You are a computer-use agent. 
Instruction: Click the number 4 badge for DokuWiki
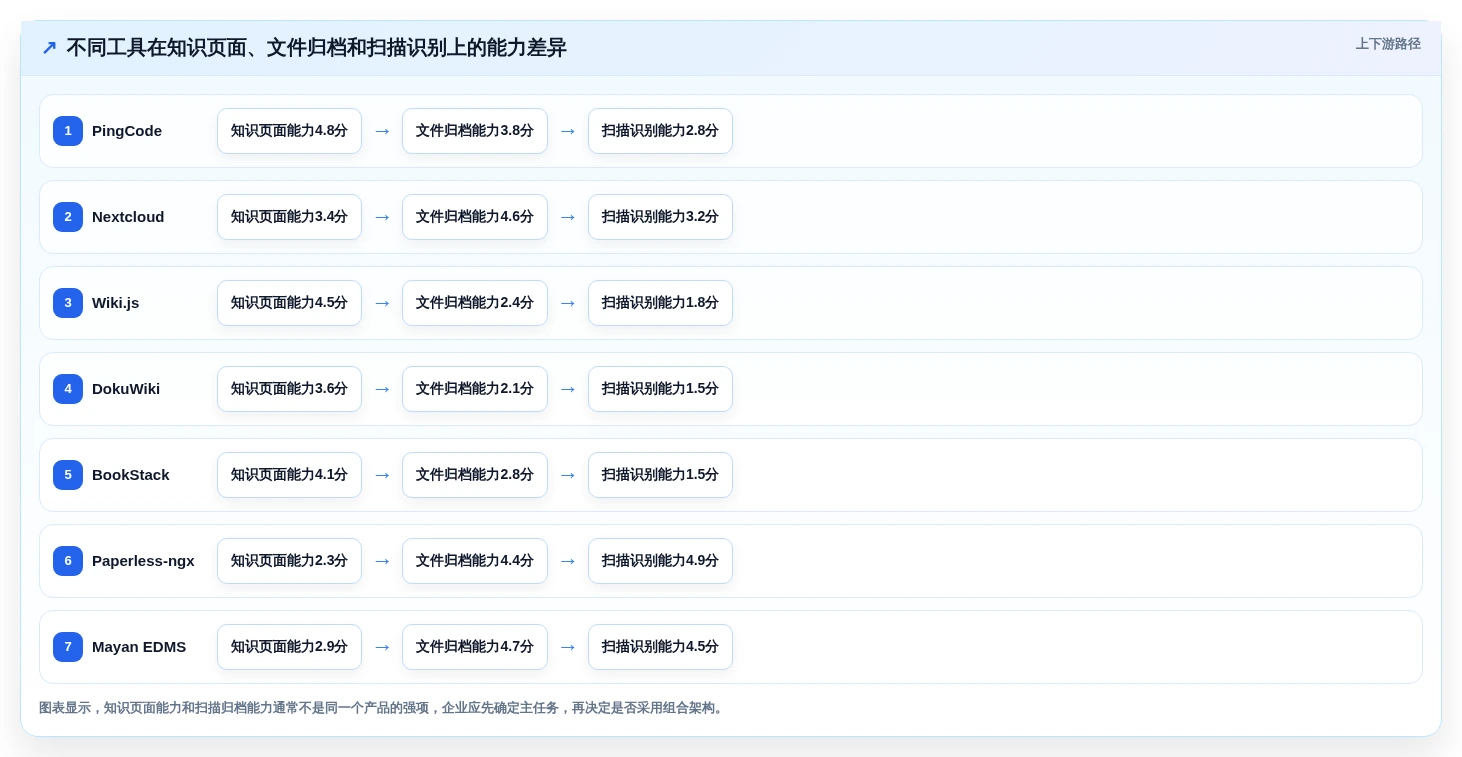click(x=68, y=389)
